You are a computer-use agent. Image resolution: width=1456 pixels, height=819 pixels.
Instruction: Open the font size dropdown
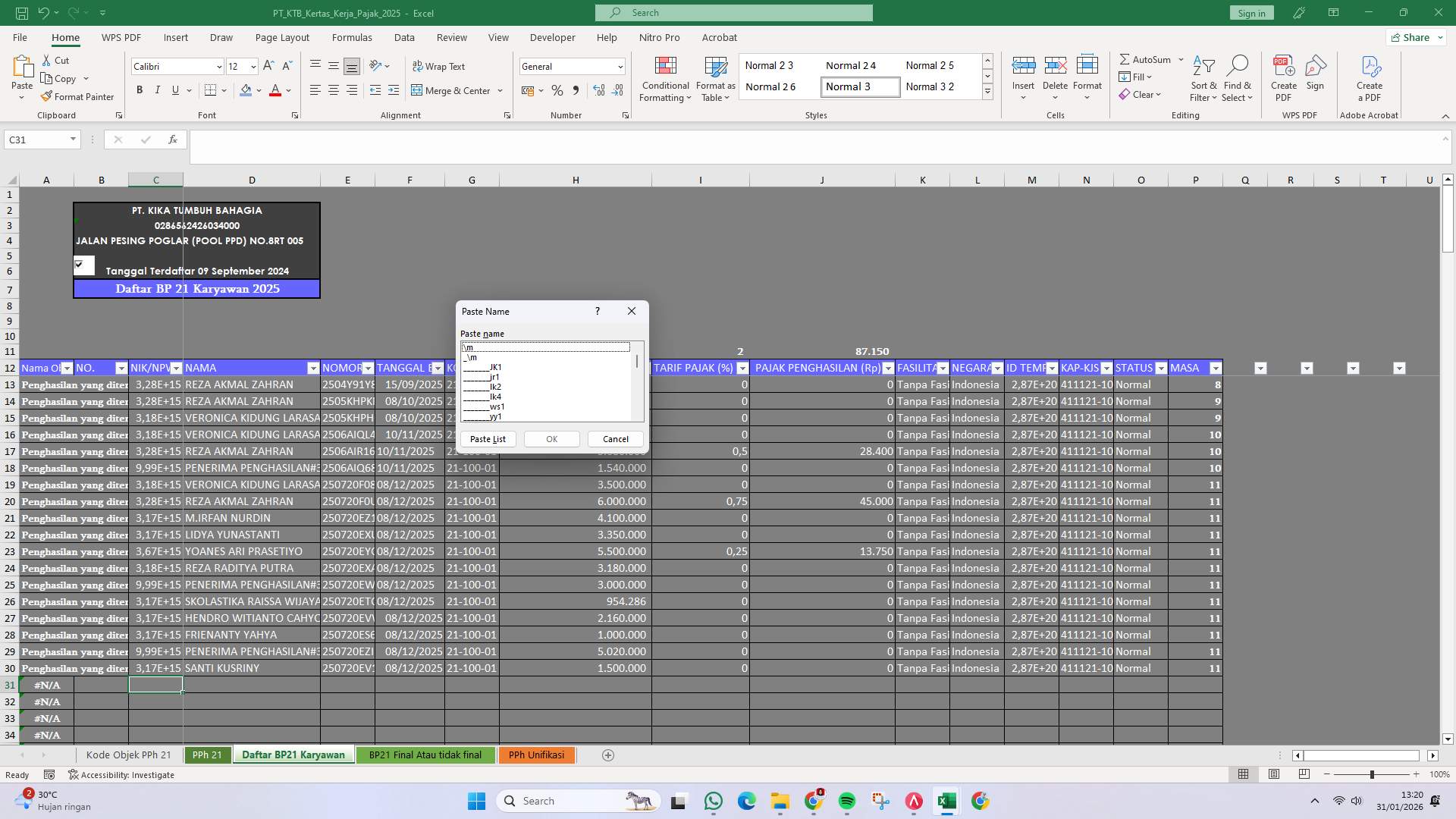254,67
